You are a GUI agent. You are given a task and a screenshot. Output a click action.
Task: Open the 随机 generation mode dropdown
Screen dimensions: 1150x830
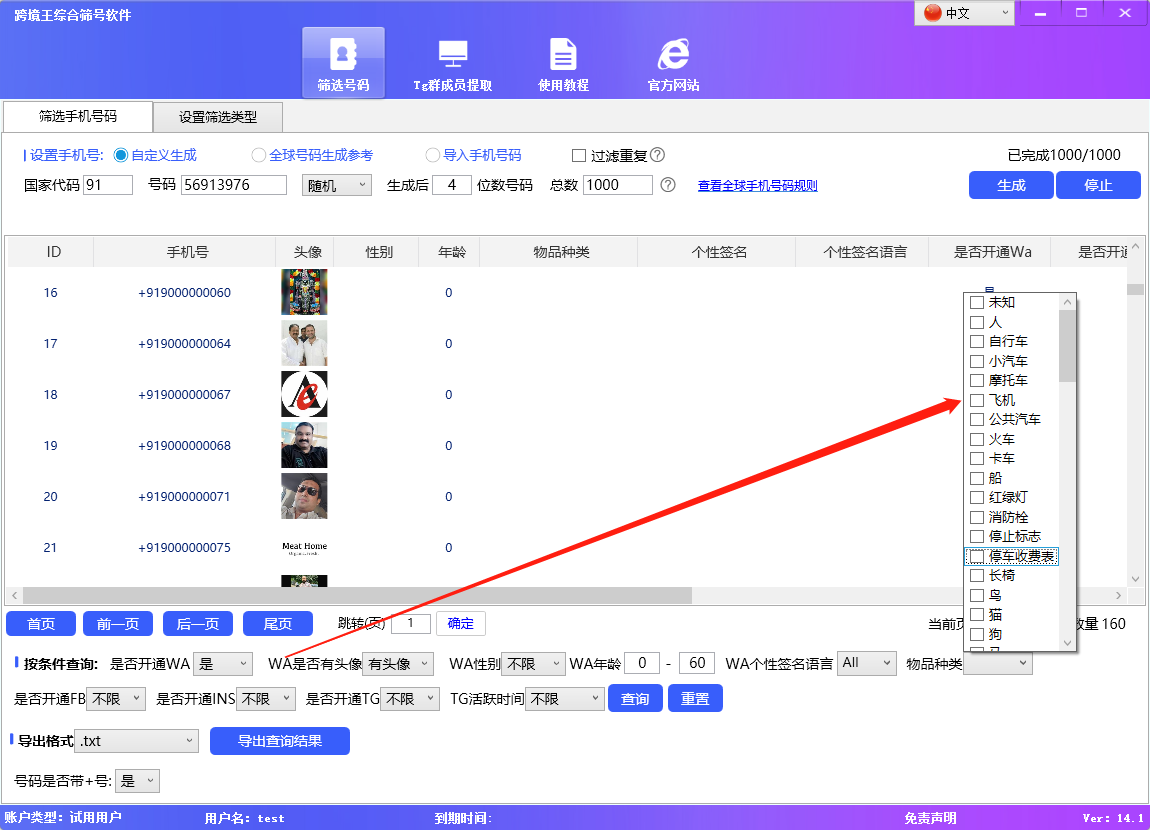click(336, 184)
